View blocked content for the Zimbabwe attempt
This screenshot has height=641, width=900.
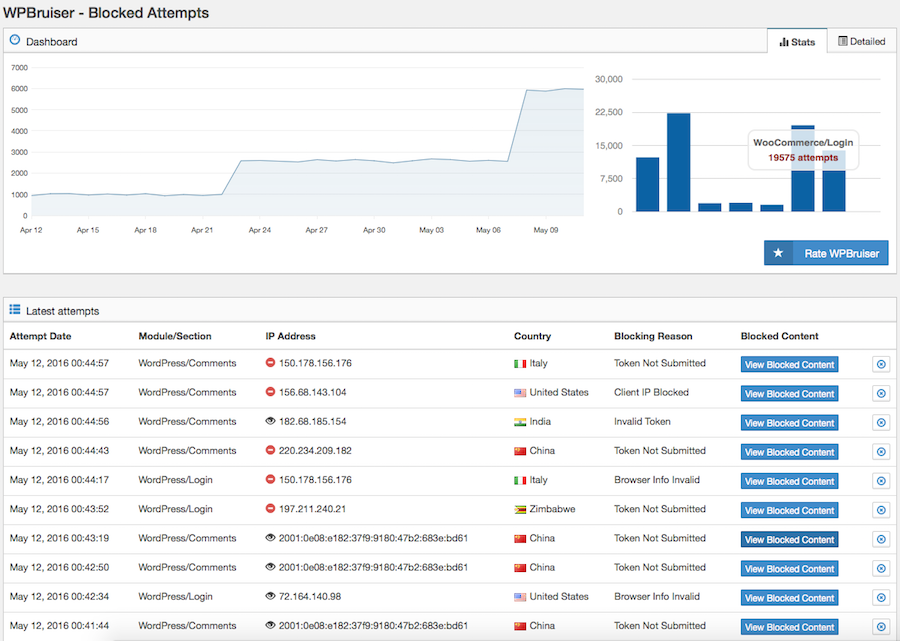[789, 510]
